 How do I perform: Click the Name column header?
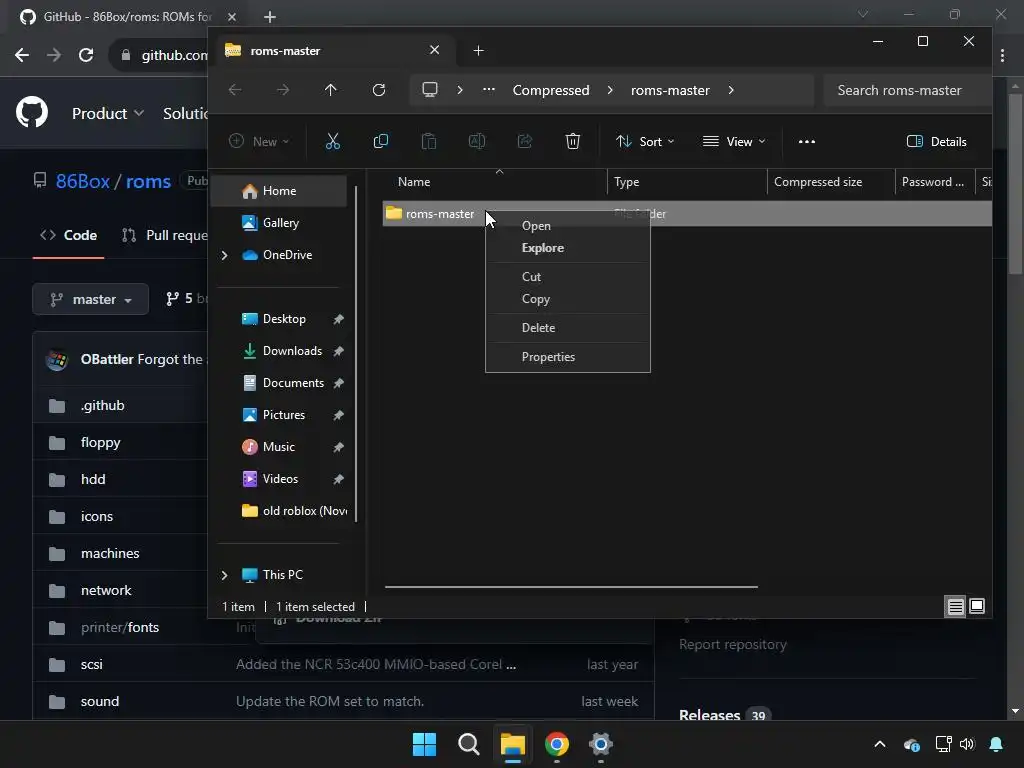point(500,182)
